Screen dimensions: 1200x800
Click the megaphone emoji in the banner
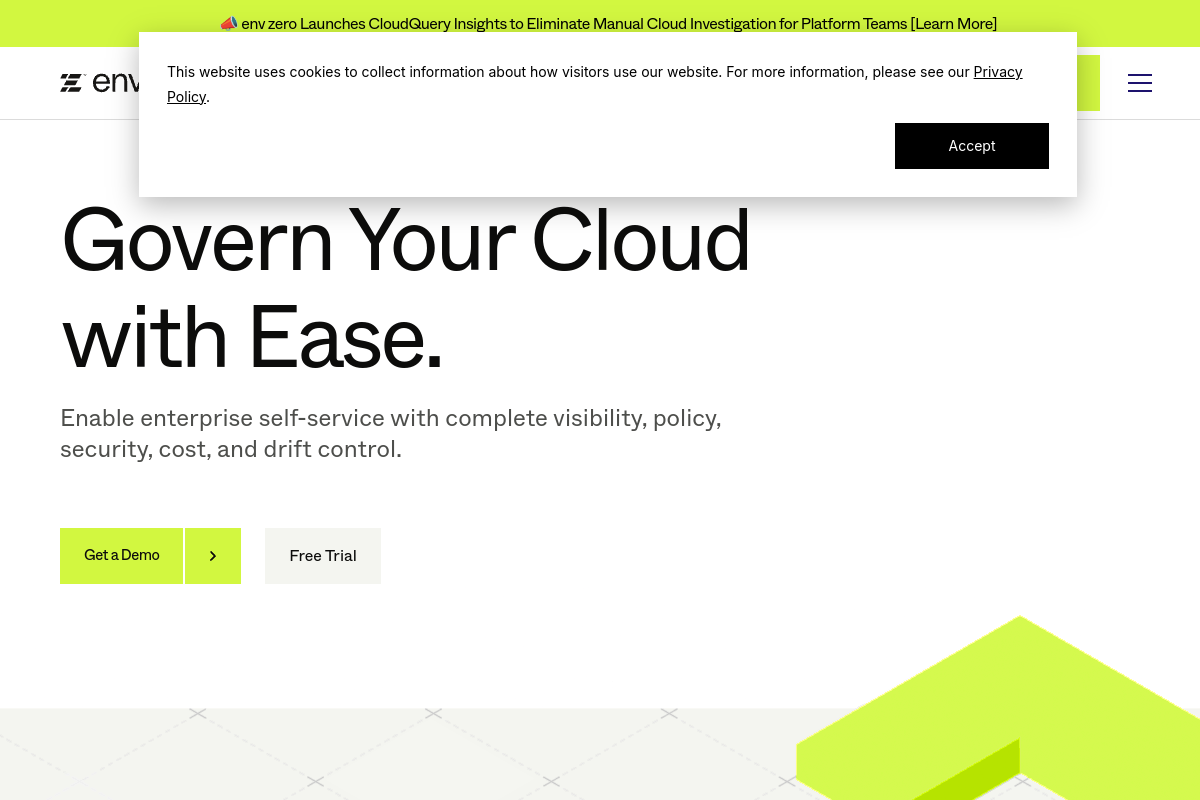pos(229,23)
